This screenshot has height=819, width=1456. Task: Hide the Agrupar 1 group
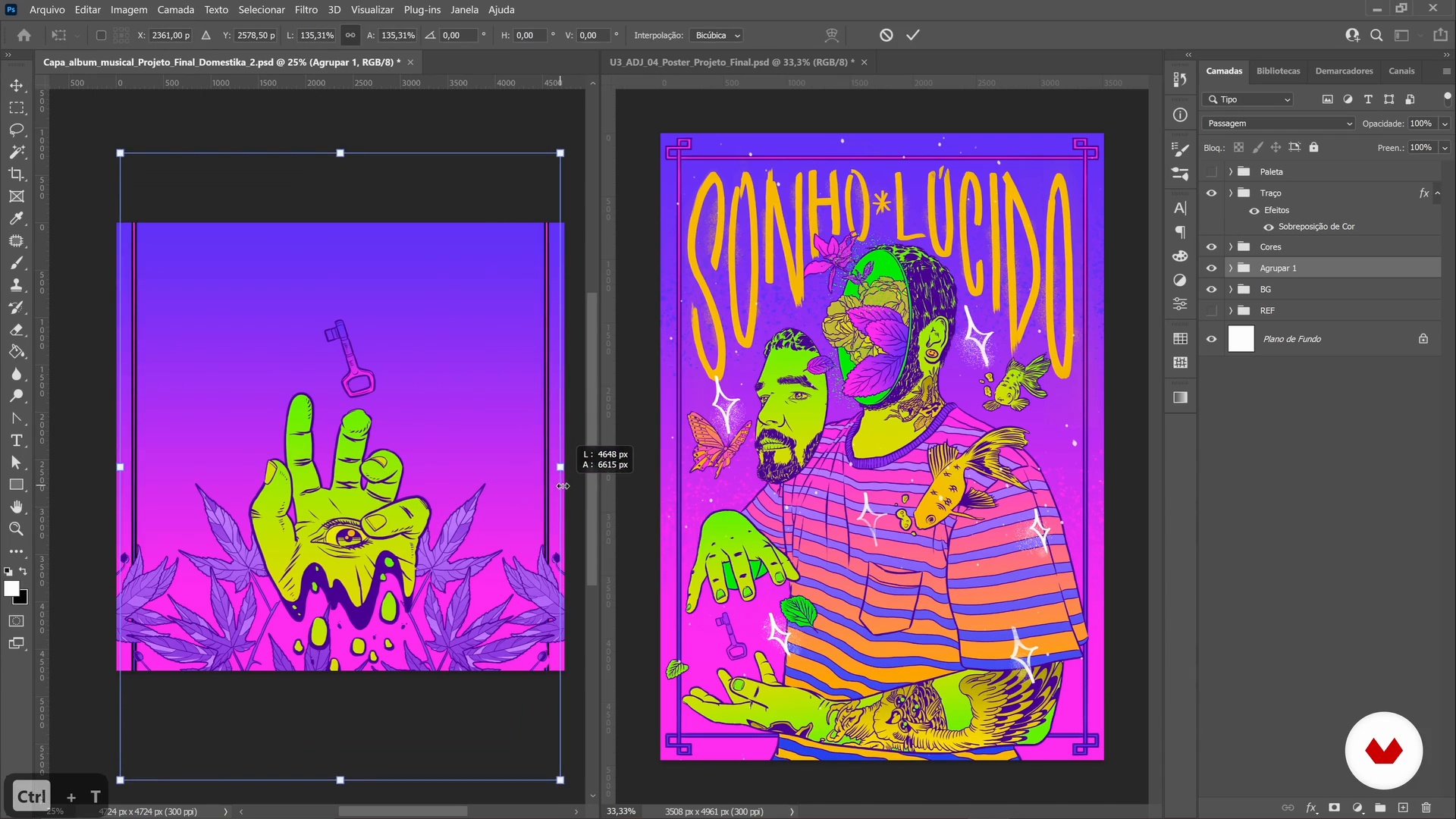tap(1212, 268)
